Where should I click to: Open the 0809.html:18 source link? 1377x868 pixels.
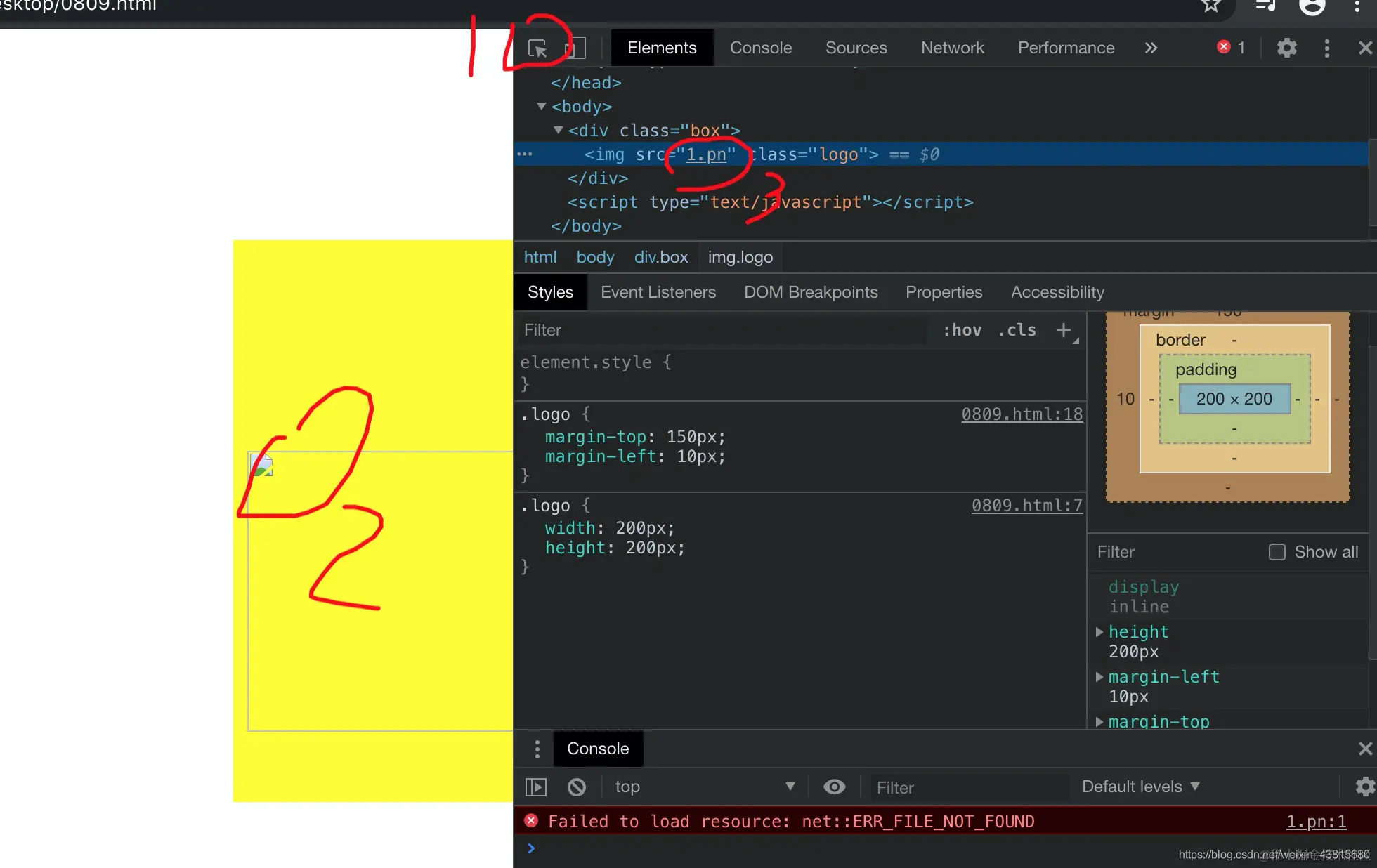point(1022,414)
